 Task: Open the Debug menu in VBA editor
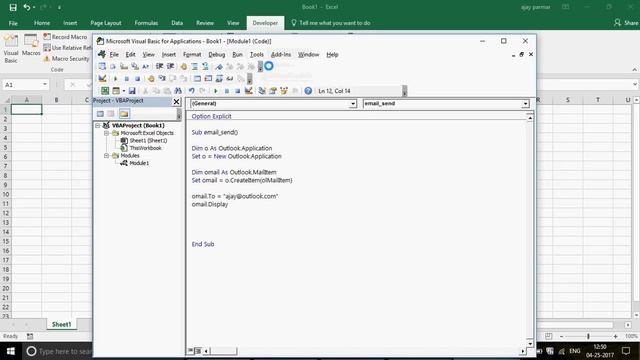point(216,55)
